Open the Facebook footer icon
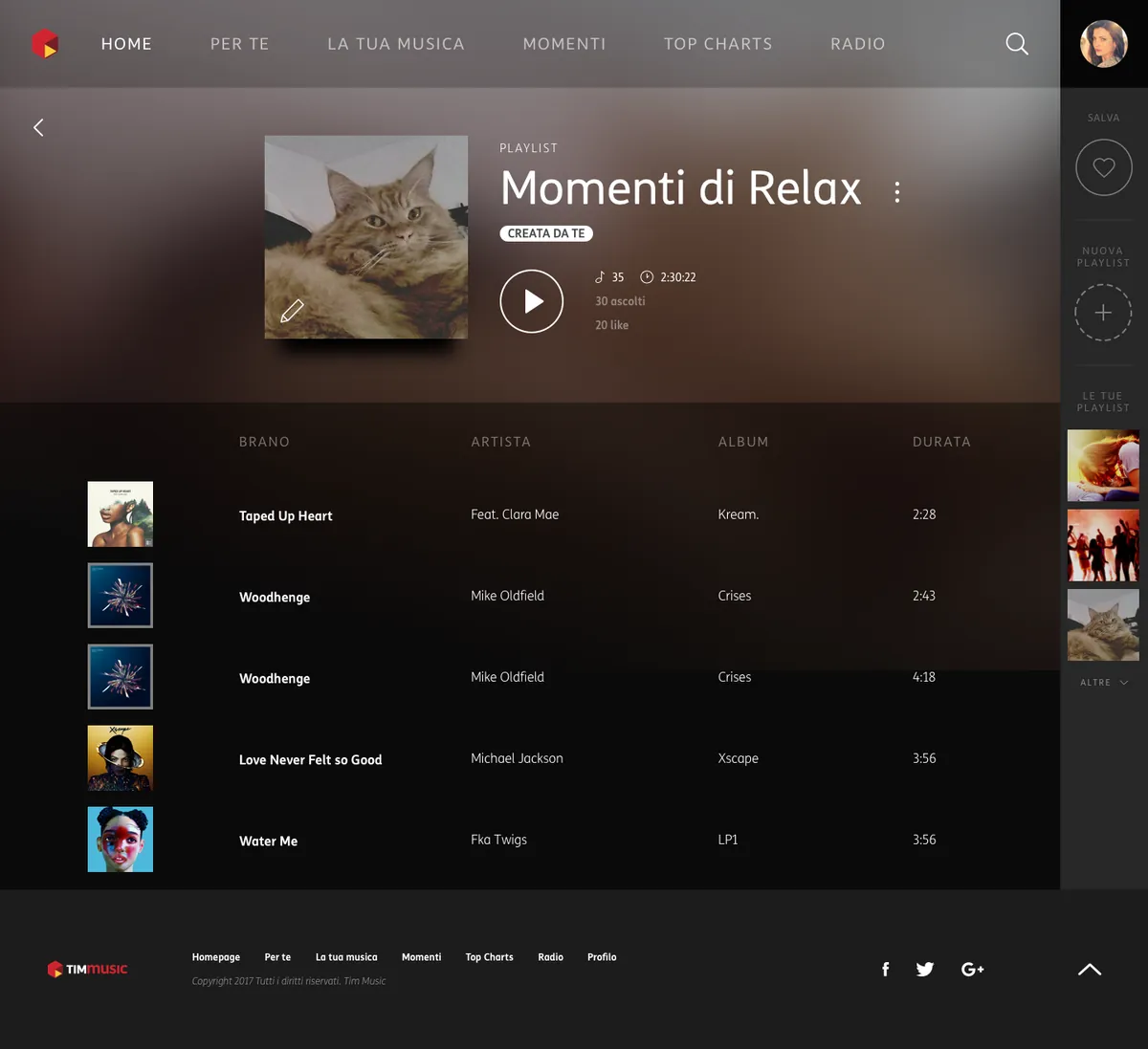Viewport: 1148px width, 1049px height. tap(886, 970)
